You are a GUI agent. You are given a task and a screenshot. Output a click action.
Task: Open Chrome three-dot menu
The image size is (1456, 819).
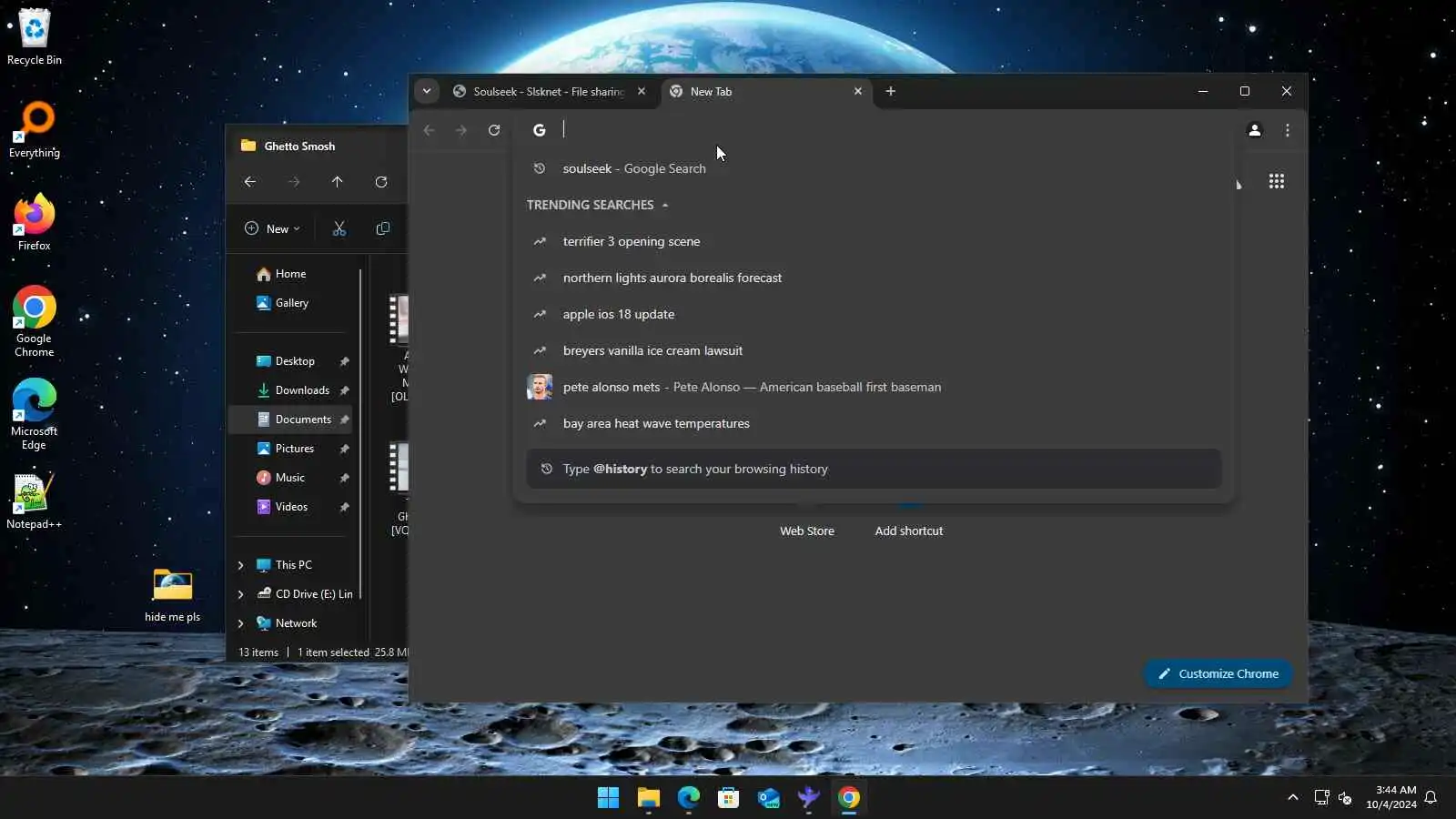(1288, 130)
